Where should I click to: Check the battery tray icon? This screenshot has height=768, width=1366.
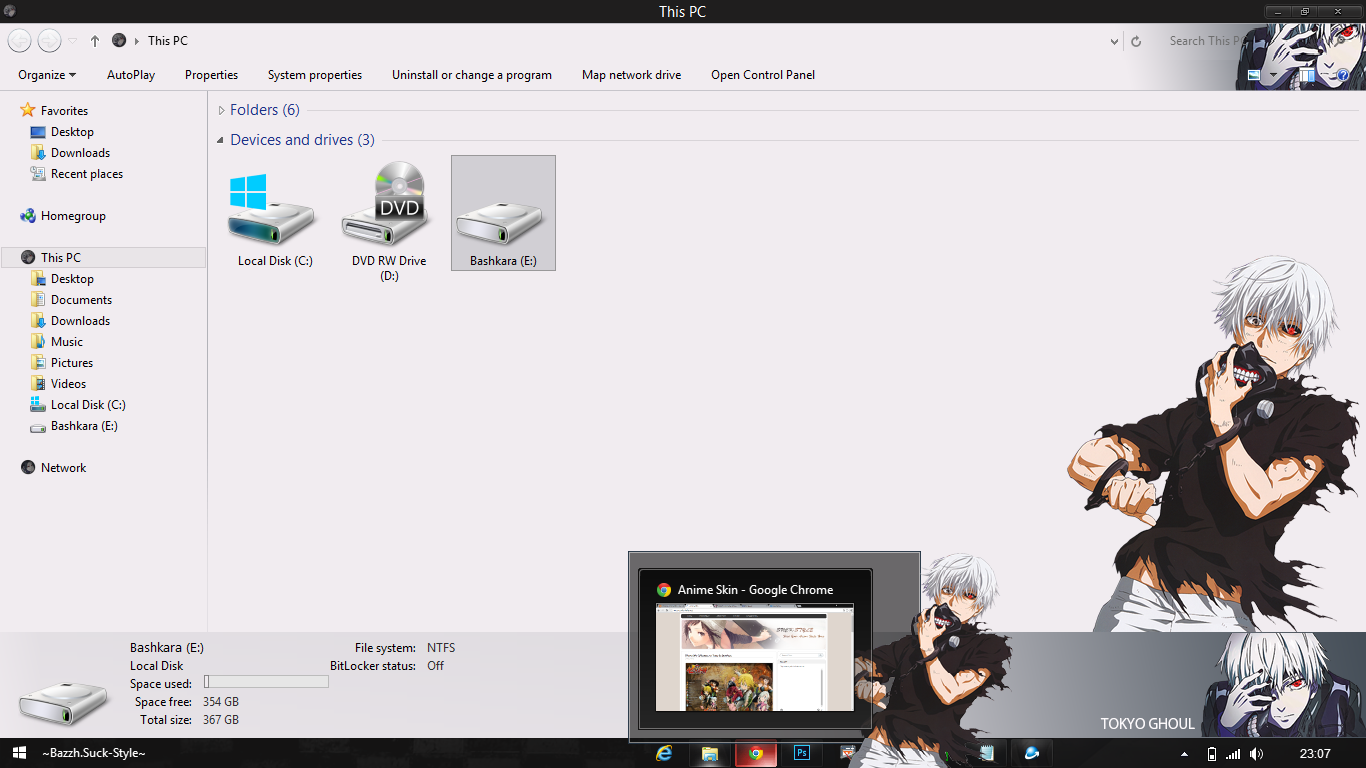[x=1212, y=754]
